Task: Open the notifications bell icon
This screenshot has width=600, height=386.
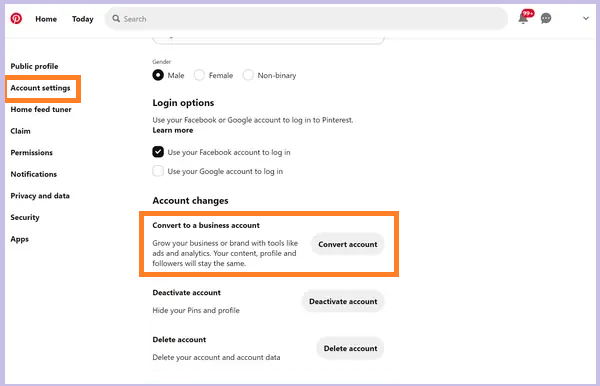Action: click(x=523, y=18)
